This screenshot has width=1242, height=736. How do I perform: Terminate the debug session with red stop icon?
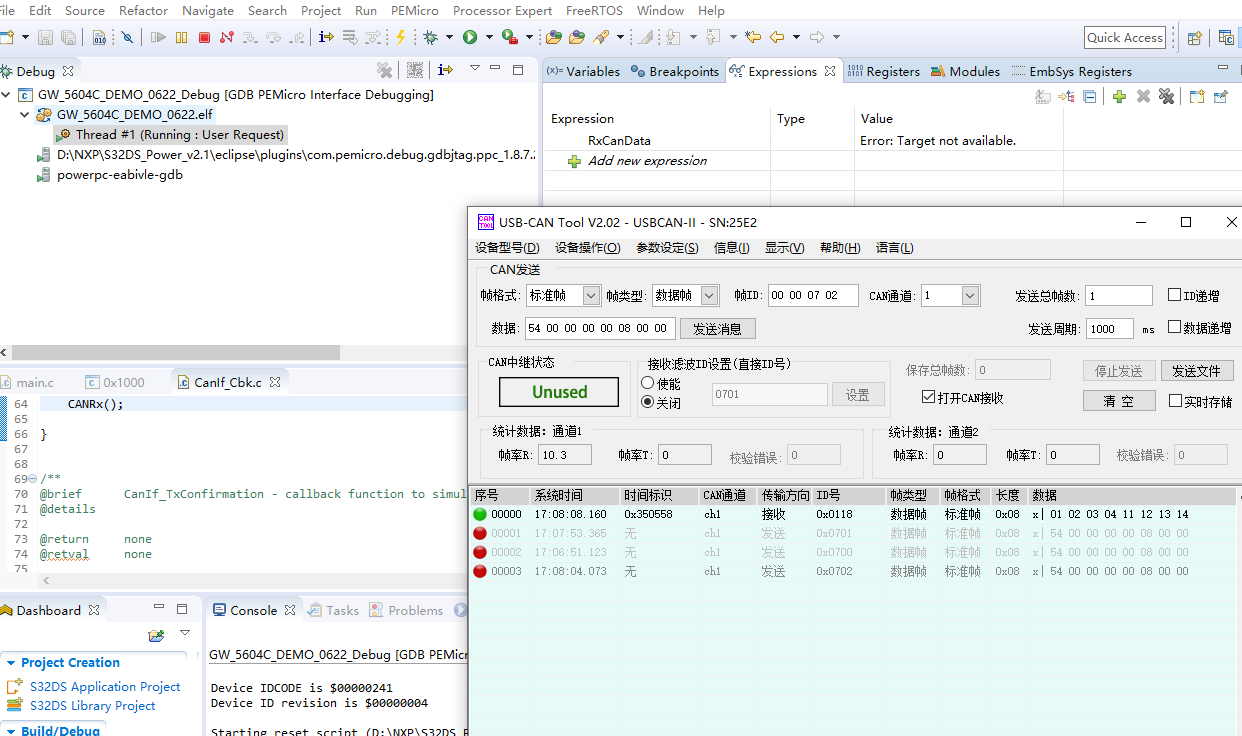coord(204,37)
